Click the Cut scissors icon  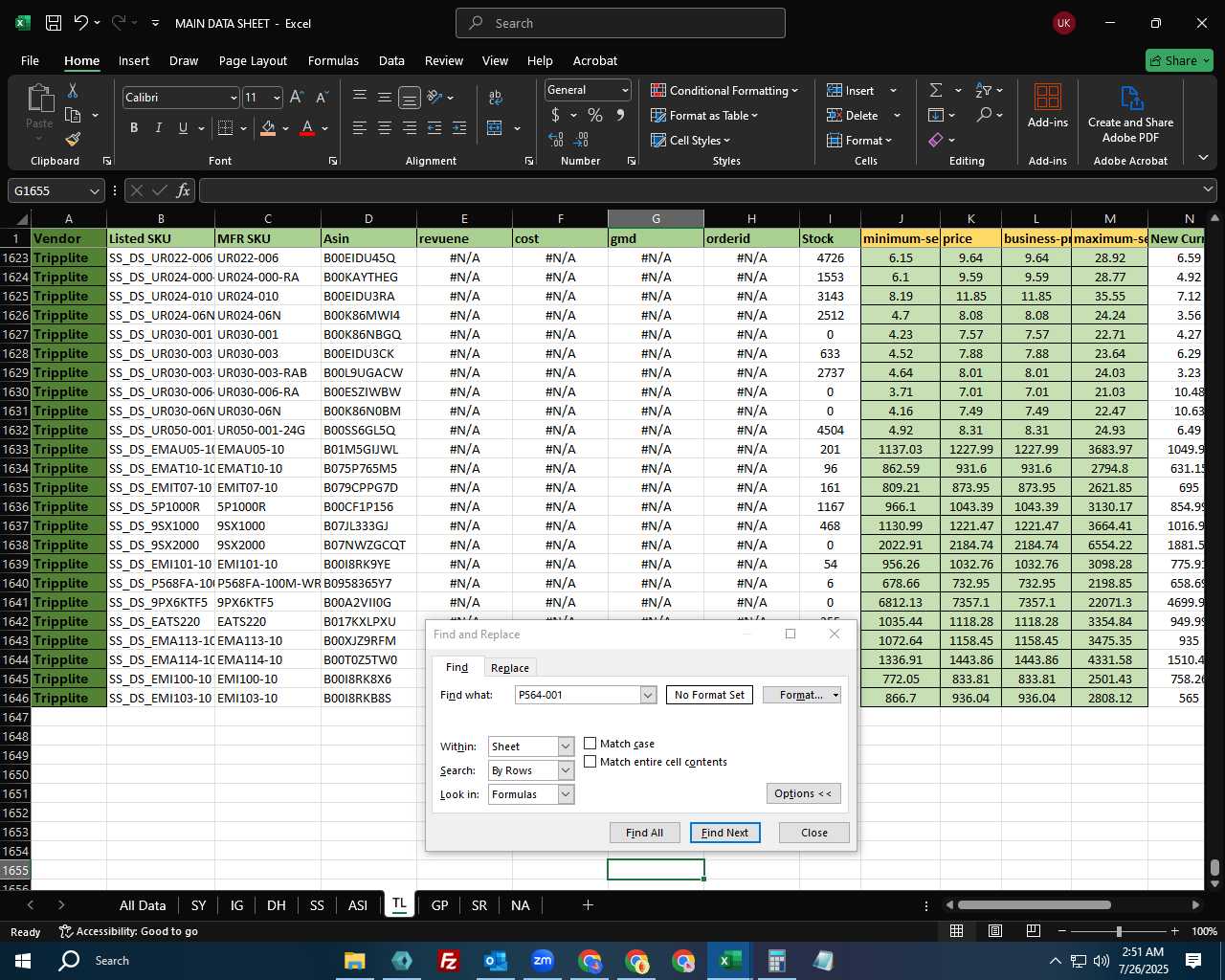coord(73,91)
